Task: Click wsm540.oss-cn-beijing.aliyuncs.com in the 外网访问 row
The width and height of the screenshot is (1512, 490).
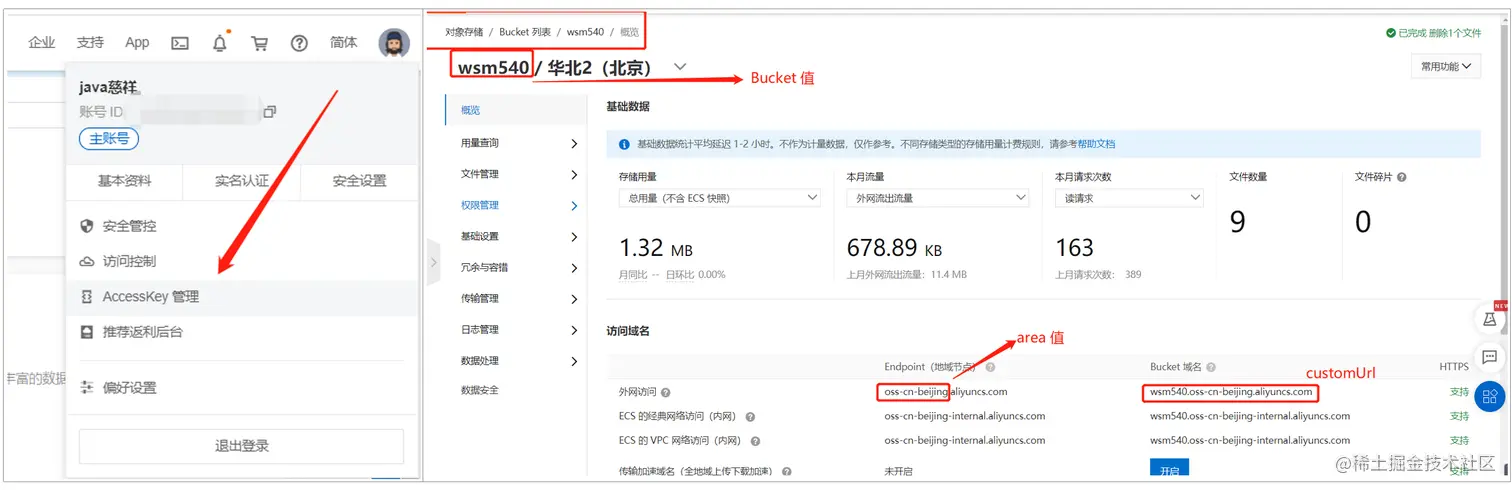Action: pyautogui.click(x=1230, y=392)
